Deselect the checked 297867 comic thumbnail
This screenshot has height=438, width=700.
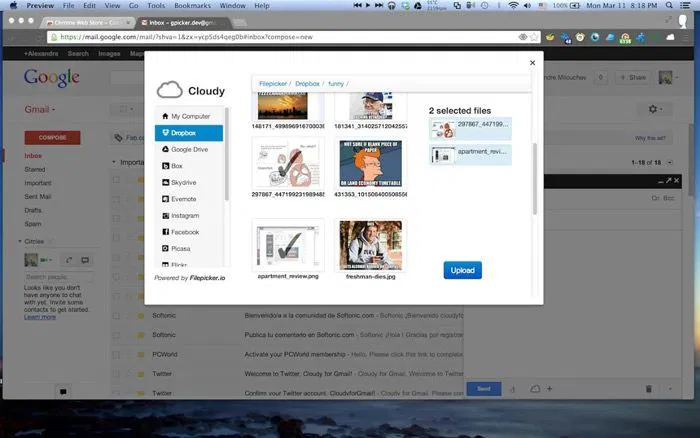288,163
